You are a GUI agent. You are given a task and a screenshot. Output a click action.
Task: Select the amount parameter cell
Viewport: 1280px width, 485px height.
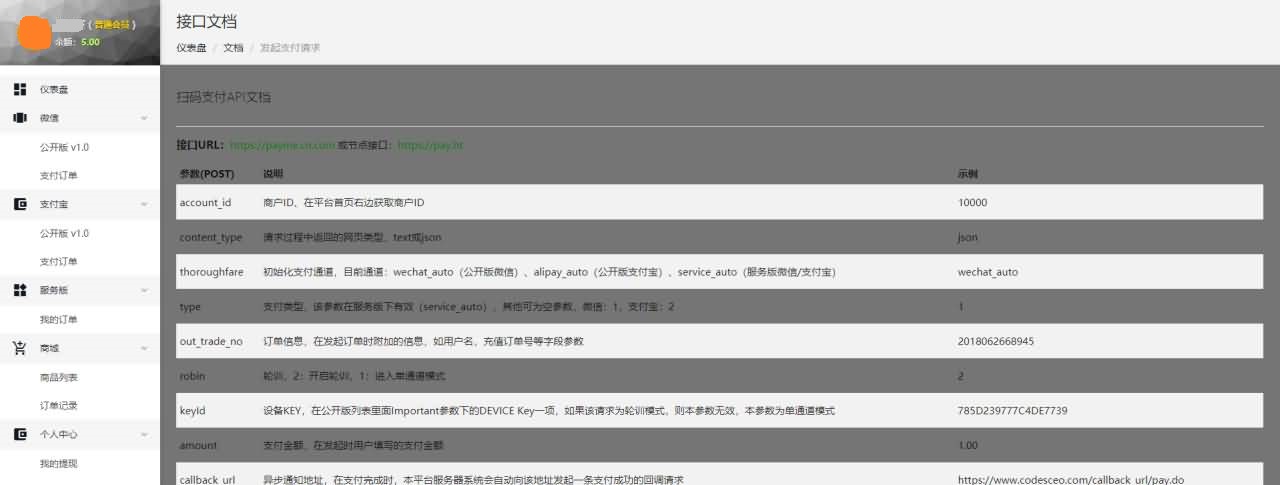click(x=198, y=445)
